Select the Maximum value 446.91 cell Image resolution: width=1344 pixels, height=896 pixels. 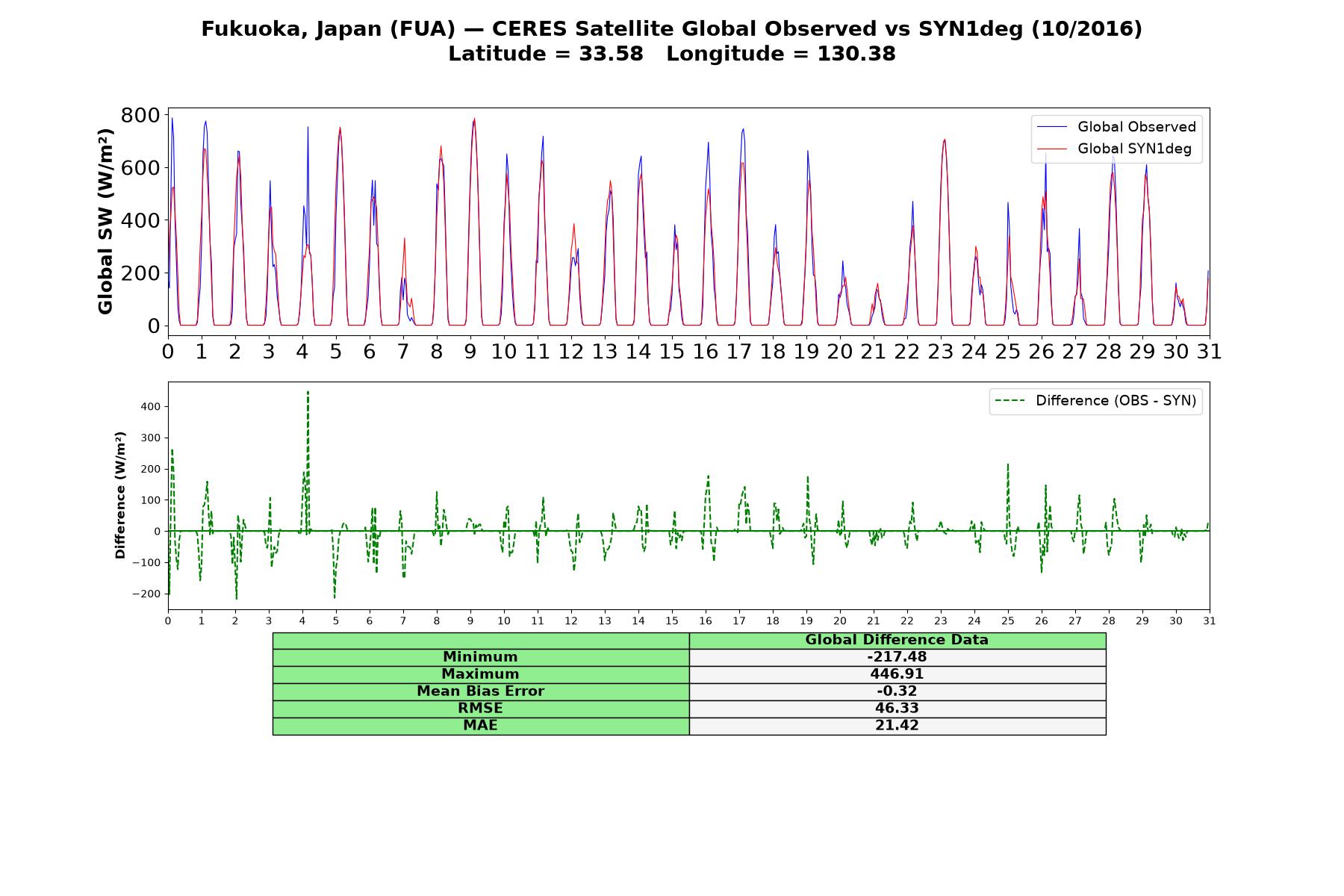click(897, 674)
